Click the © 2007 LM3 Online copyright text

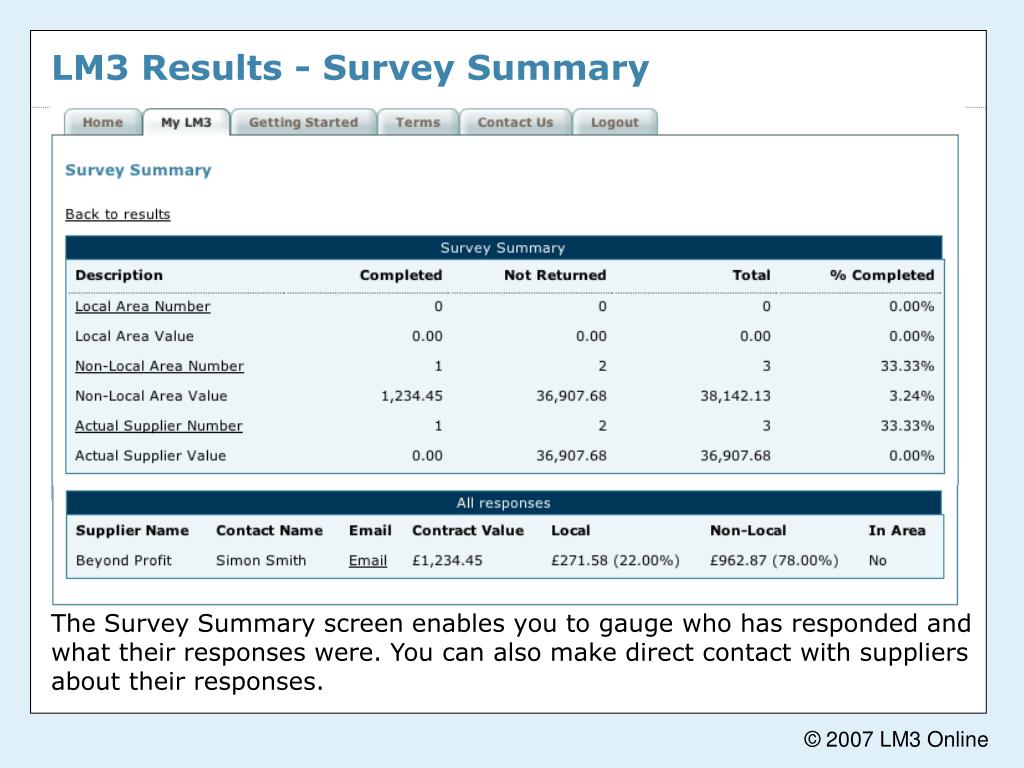tap(895, 739)
